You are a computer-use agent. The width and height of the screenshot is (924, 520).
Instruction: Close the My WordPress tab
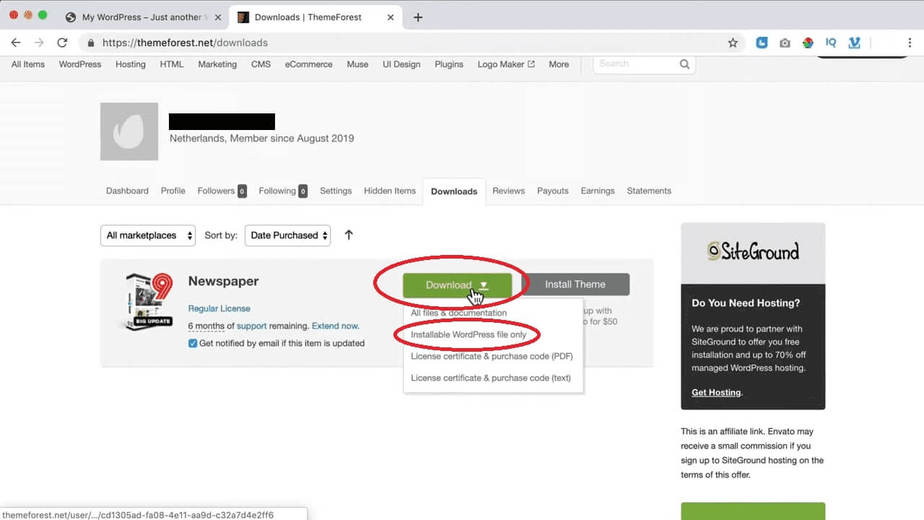pos(217,17)
